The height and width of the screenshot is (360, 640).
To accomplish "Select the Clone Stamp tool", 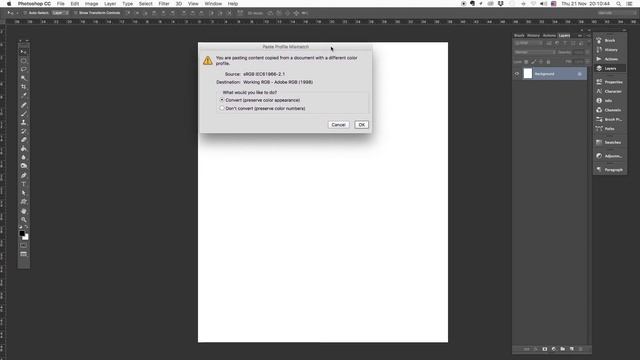I will (x=23, y=122).
